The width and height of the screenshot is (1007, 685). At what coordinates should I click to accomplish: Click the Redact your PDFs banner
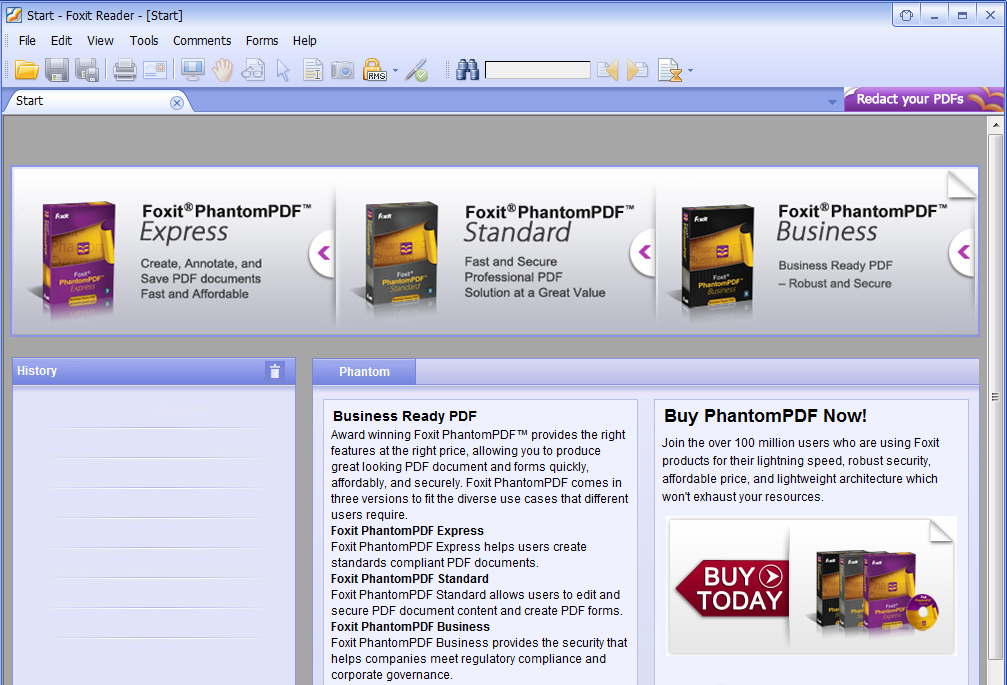(923, 99)
